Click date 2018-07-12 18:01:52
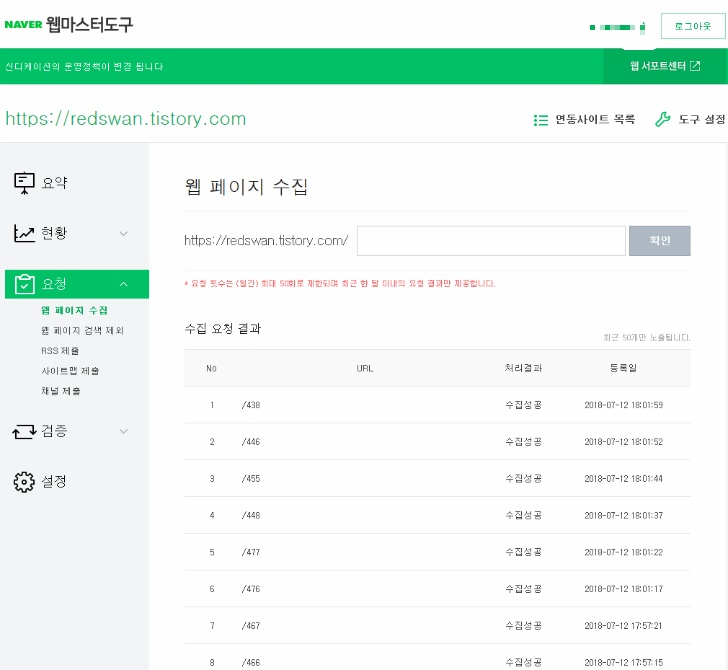The height and width of the screenshot is (670, 728). [x=624, y=442]
